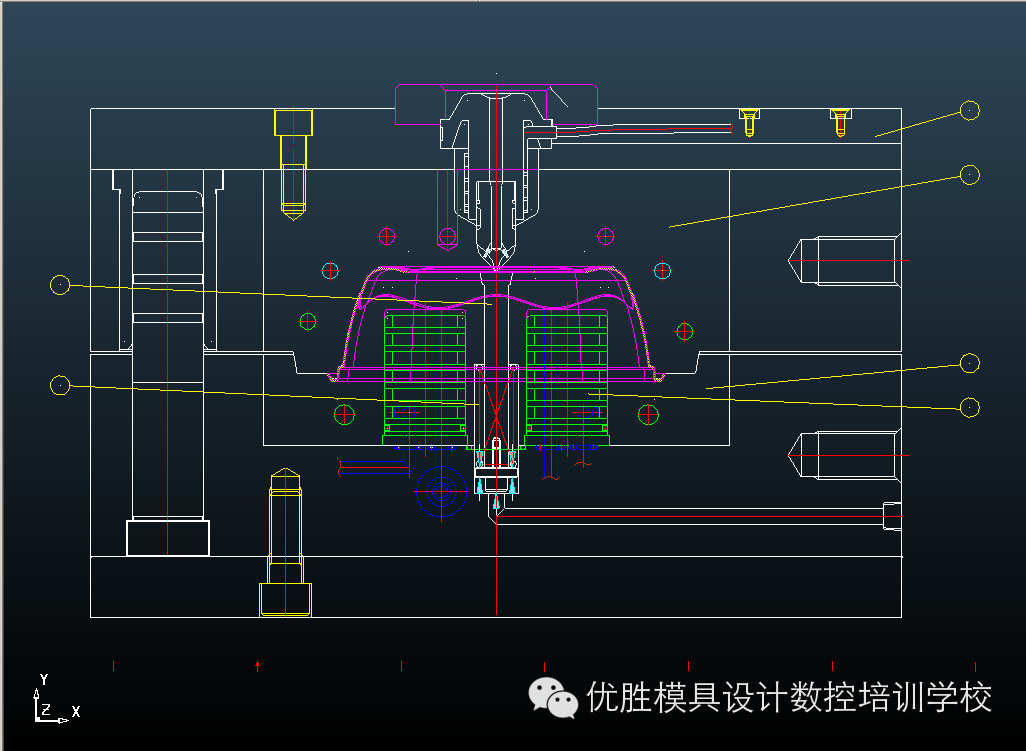Select the white guide pillar base block, lower left
The width and height of the screenshot is (1026, 751).
[x=168, y=538]
